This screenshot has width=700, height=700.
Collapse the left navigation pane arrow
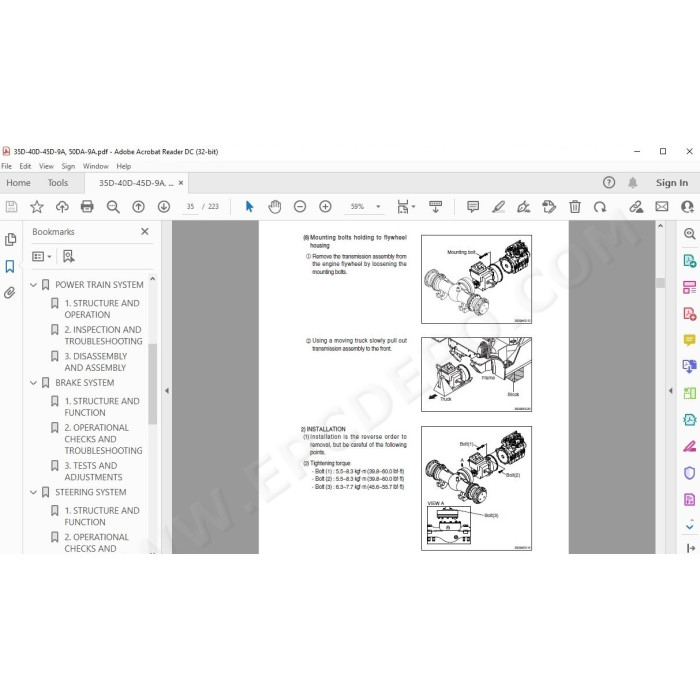pyautogui.click(x=167, y=391)
